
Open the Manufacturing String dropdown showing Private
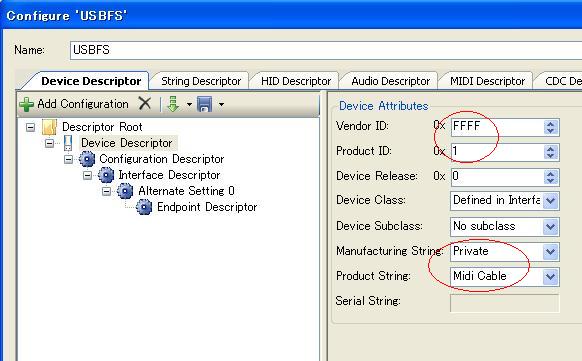click(550, 252)
